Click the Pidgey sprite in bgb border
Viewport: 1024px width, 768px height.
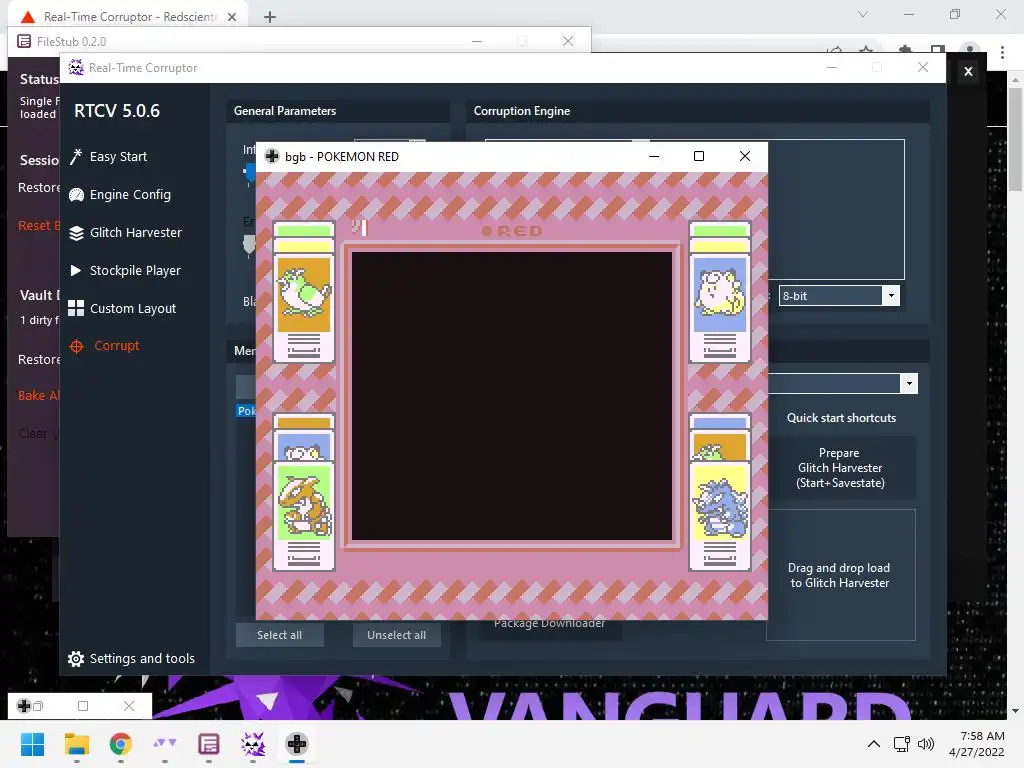pyautogui.click(x=304, y=295)
